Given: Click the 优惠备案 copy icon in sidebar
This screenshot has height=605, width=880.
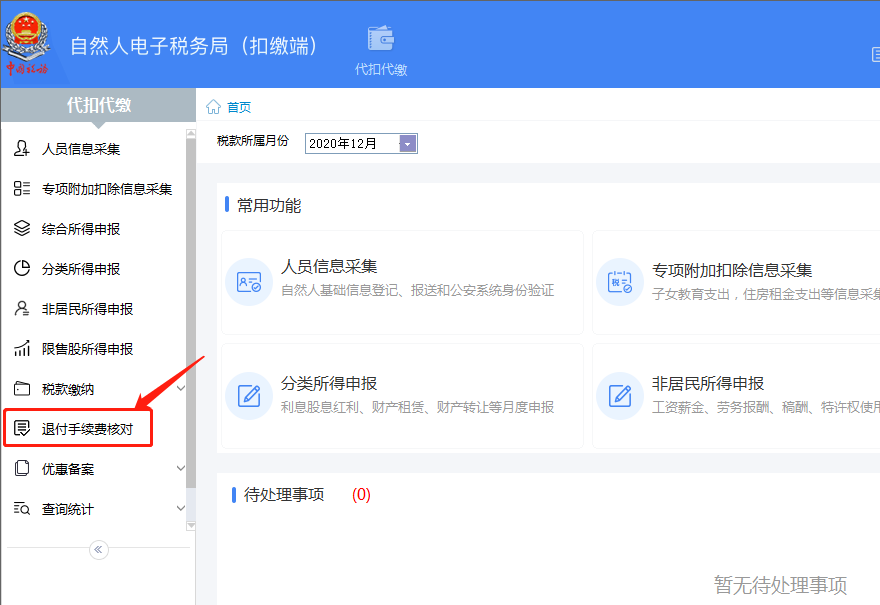Looking at the screenshot, I should [x=21, y=469].
